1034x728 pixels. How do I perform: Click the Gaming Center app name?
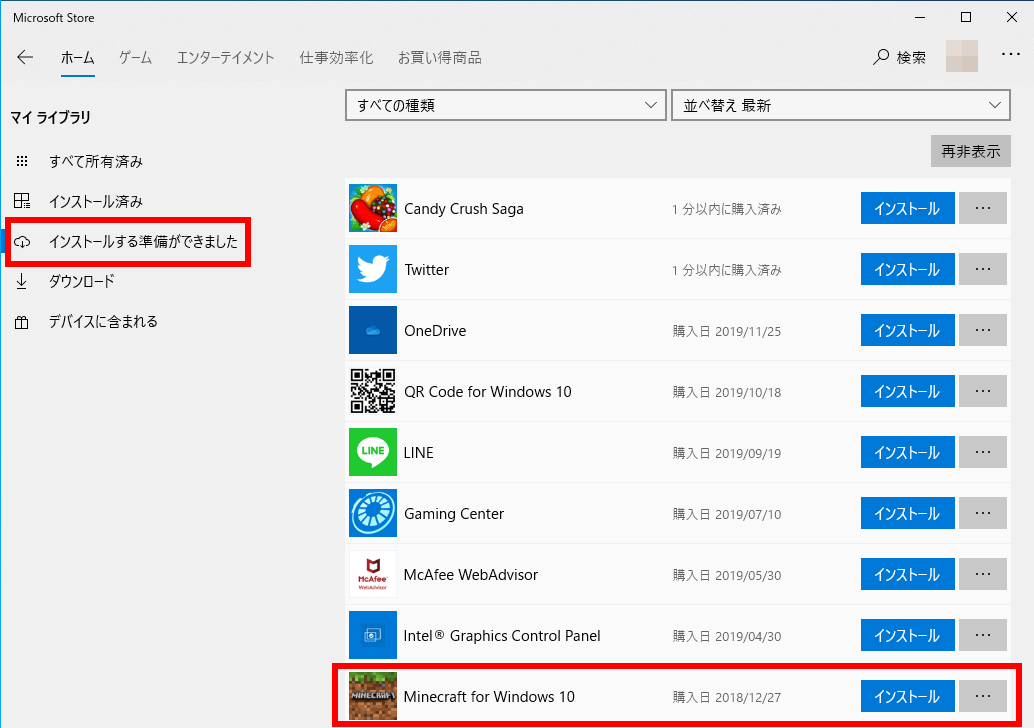[454, 514]
